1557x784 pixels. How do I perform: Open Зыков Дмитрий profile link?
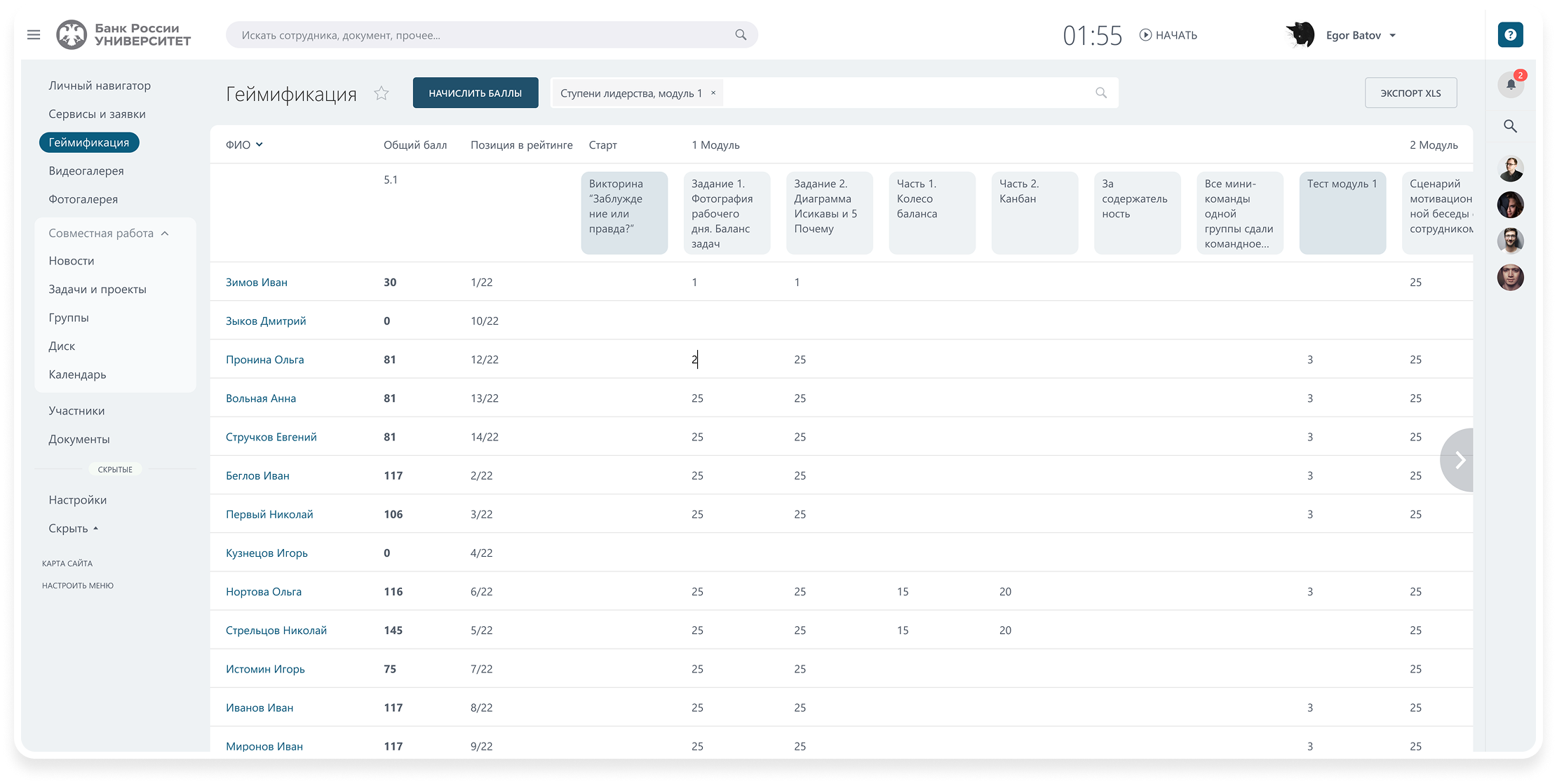pos(266,321)
